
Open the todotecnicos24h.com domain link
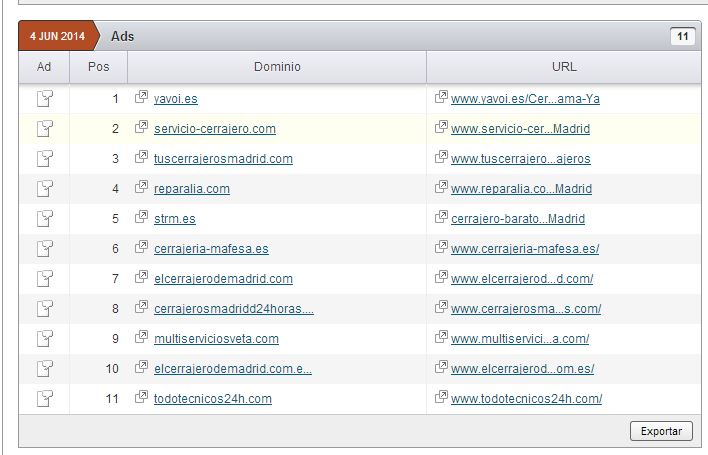213,399
